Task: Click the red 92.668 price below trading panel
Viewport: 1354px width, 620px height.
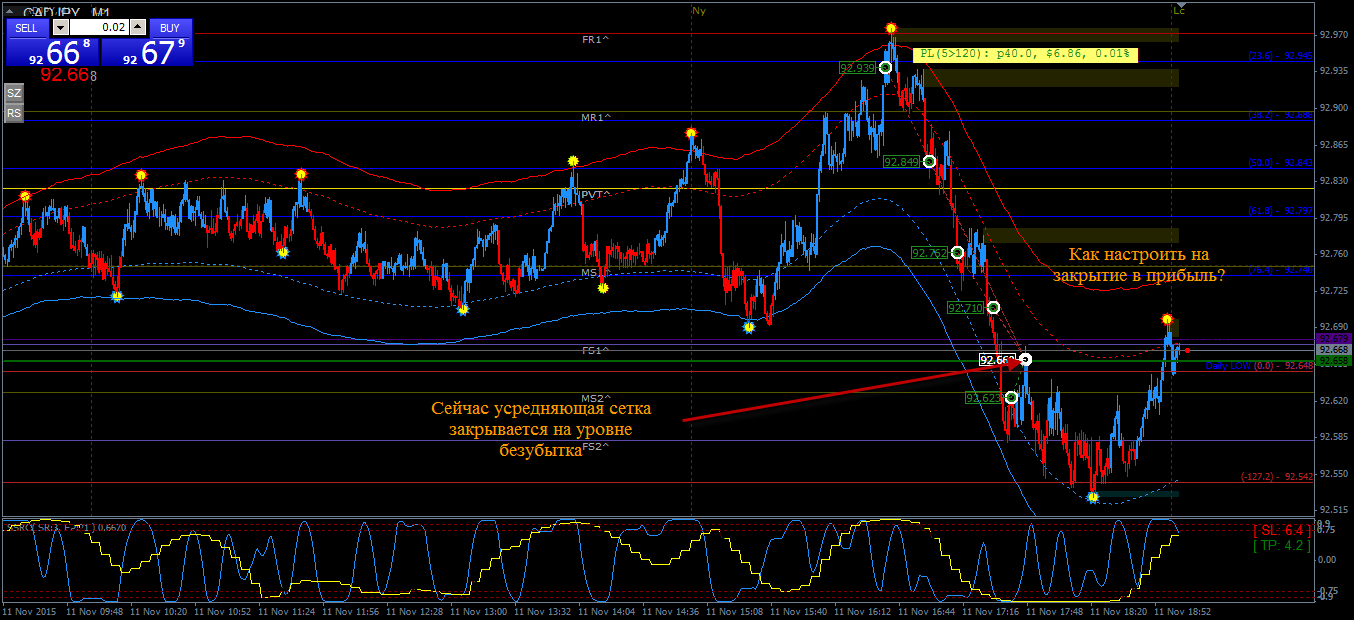Action: [68, 75]
